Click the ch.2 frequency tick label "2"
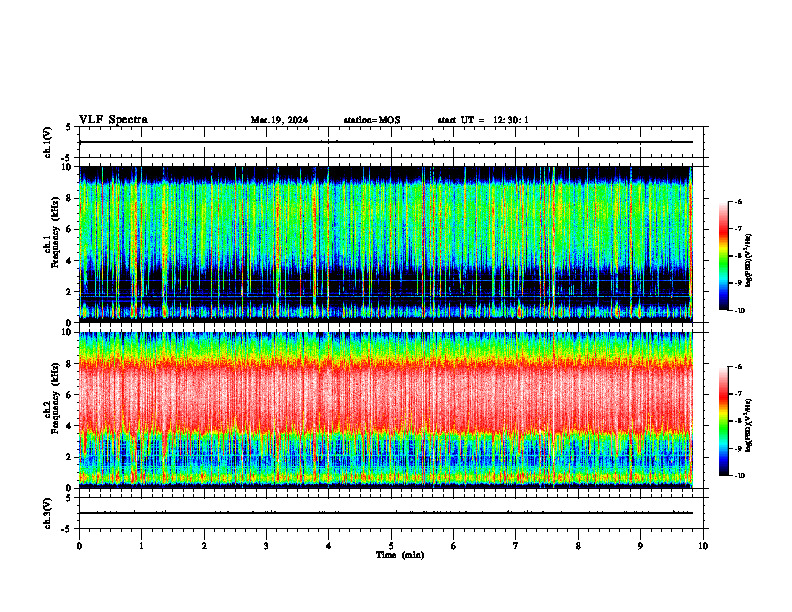Image resolution: width=792 pixels, height=612 pixels. click(69, 457)
